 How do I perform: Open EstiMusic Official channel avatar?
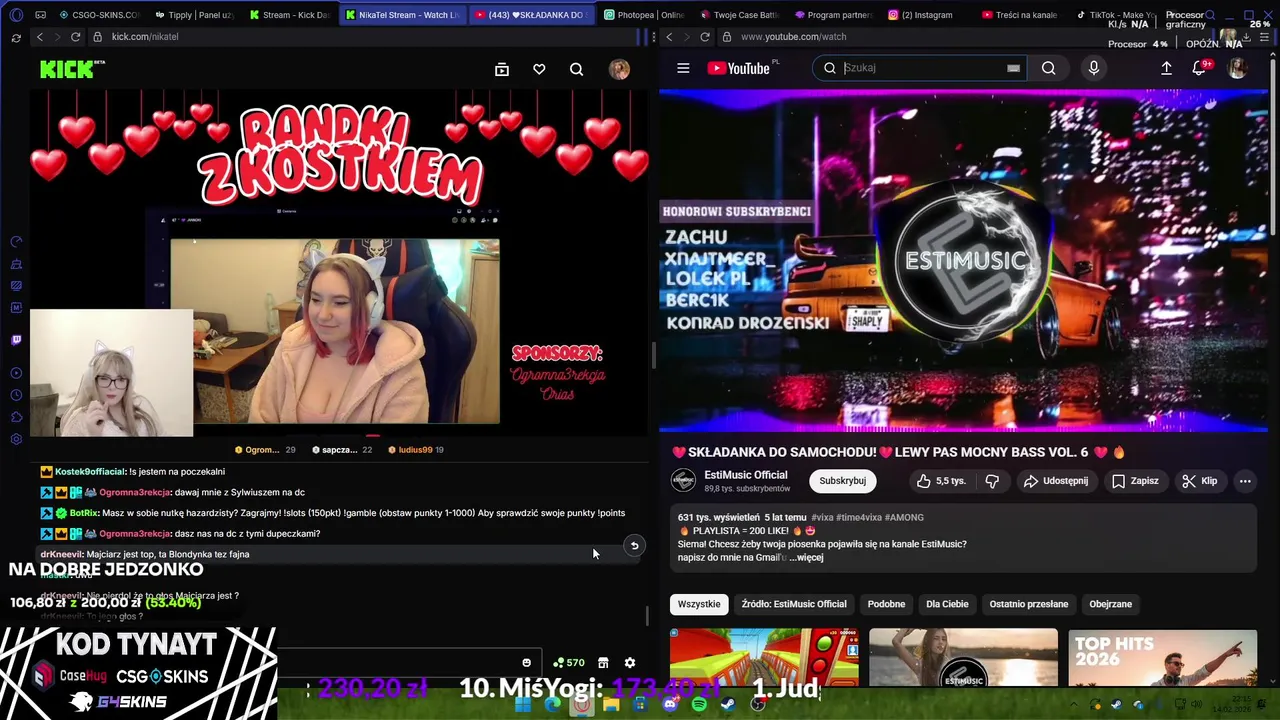(x=683, y=481)
